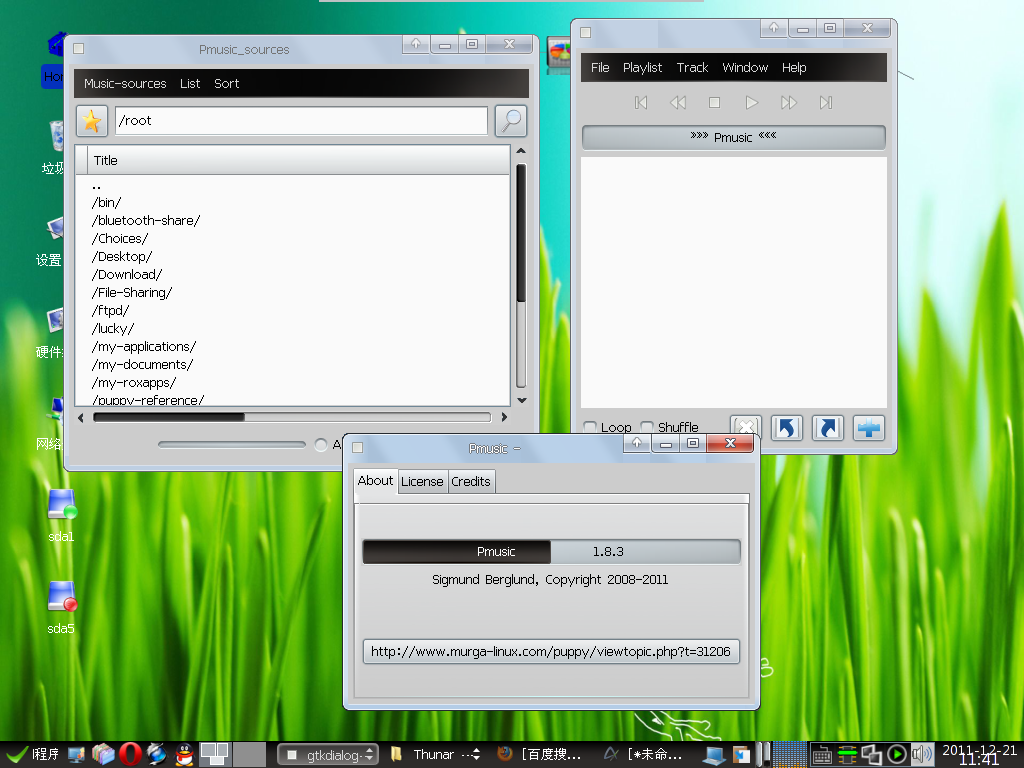Image resolution: width=1024 pixels, height=768 pixels.
Task: Click the Firefox 百度搜 taskbar entry
Action: click(540, 754)
